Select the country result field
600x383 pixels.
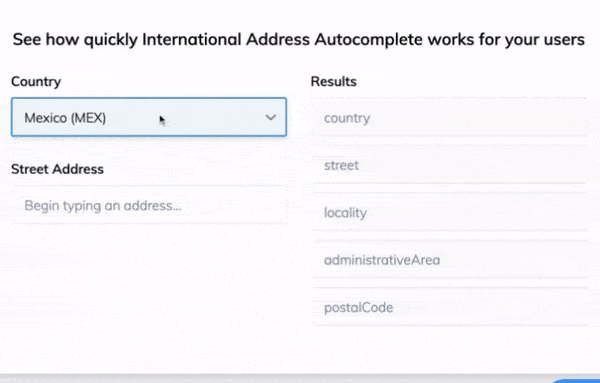pyautogui.click(x=450, y=117)
